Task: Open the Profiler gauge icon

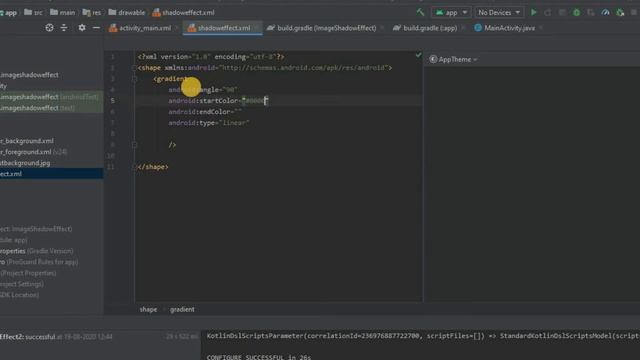Action: coord(605,13)
